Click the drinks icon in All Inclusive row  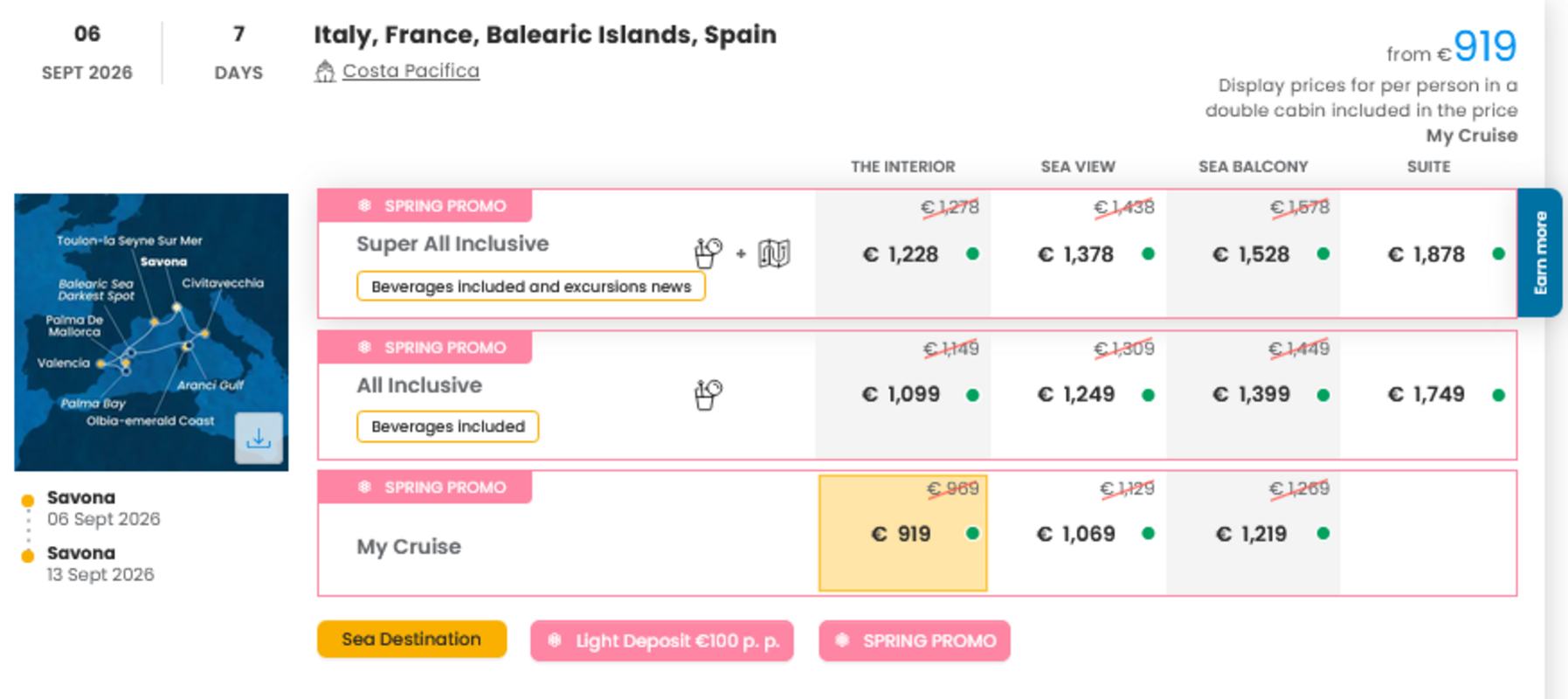click(x=708, y=394)
